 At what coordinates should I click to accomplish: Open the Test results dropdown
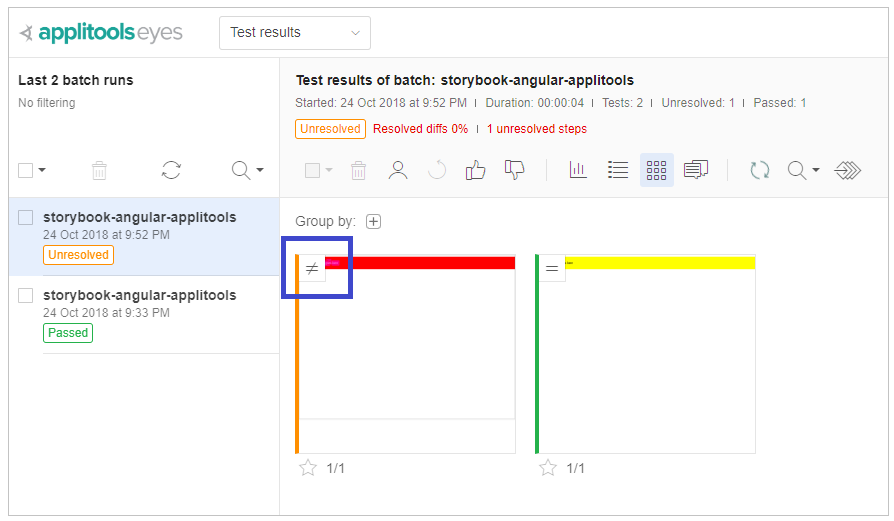[x=295, y=33]
